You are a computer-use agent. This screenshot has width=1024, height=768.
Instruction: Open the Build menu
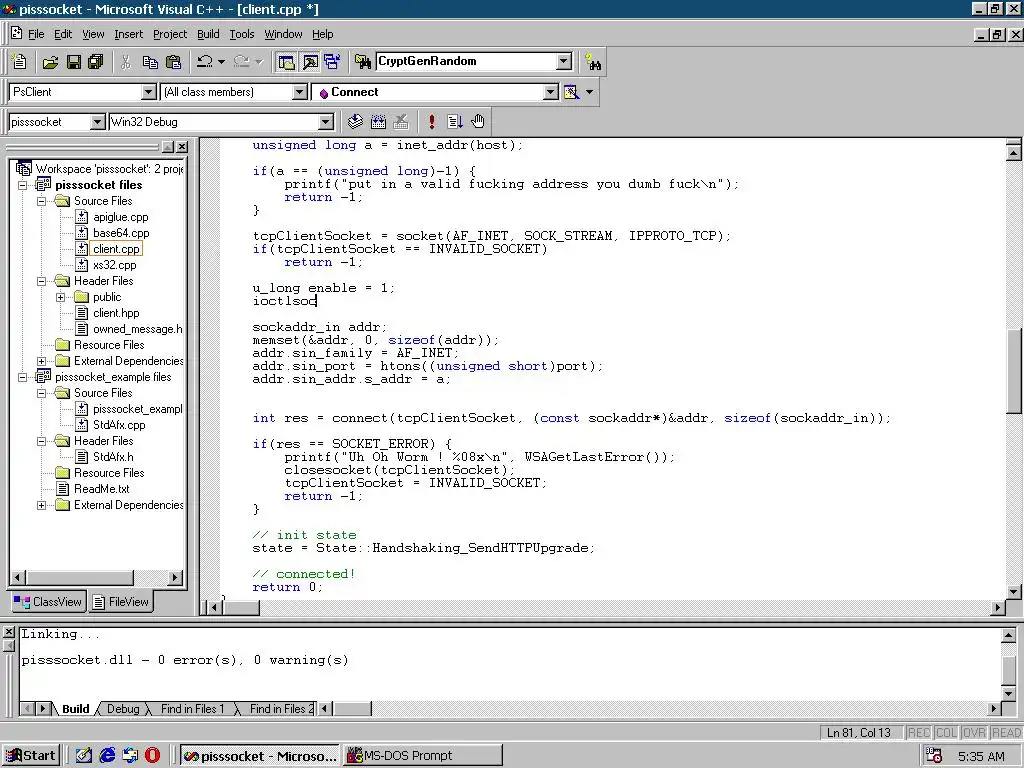pos(208,34)
